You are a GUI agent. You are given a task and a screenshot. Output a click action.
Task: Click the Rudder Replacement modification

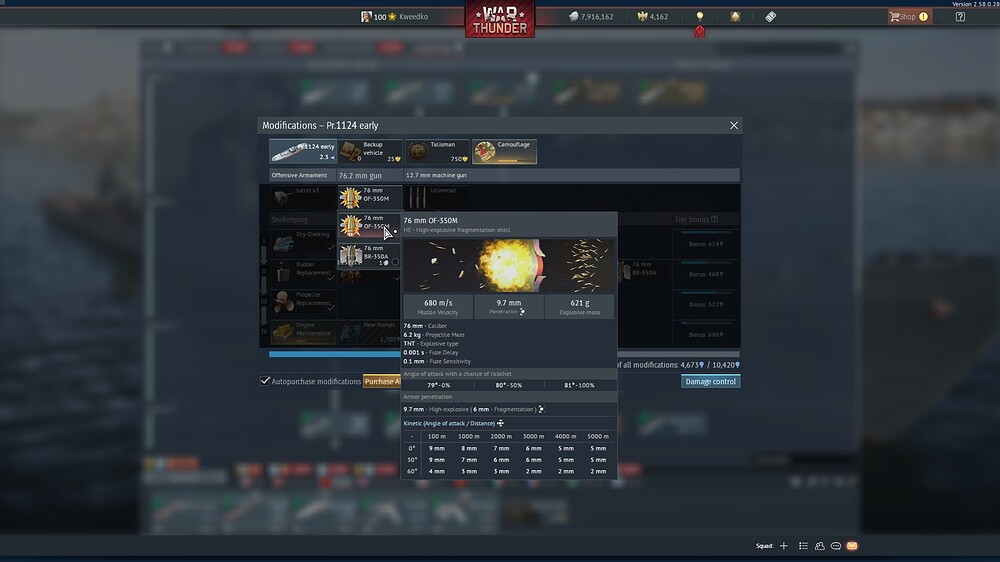pos(303,272)
